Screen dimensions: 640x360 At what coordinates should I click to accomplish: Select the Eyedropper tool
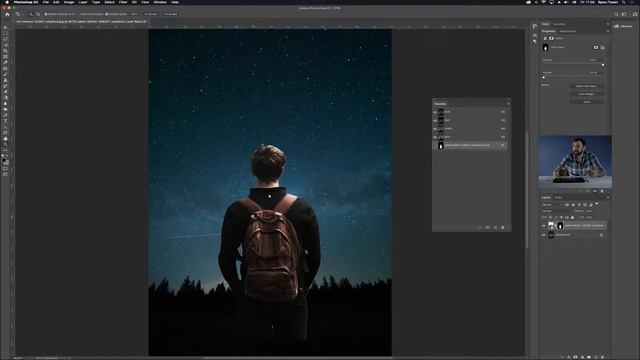click(5, 62)
